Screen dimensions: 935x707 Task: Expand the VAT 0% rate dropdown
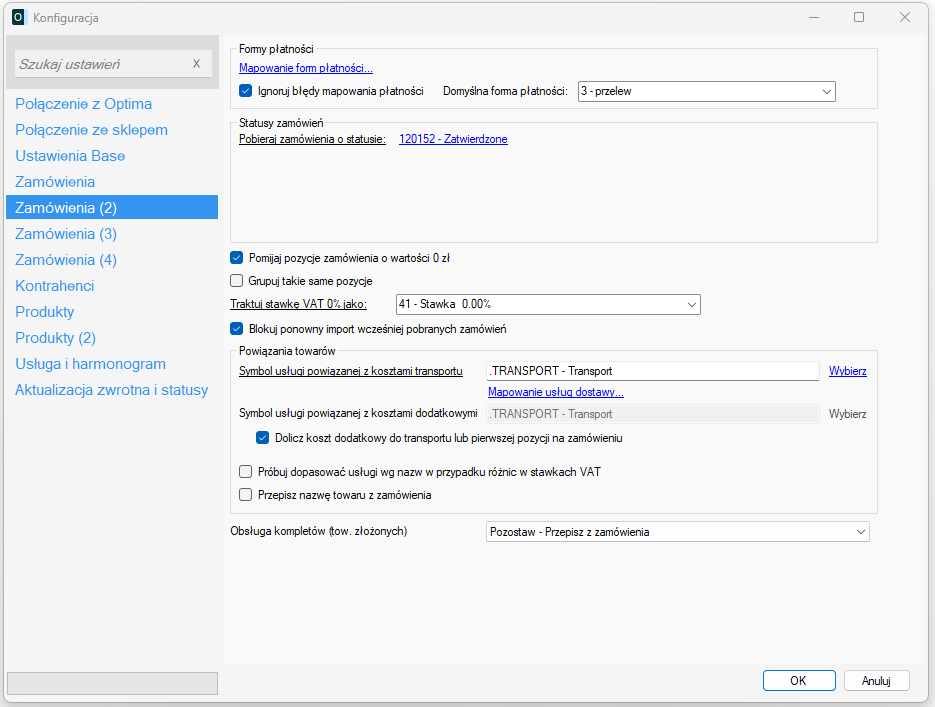pos(548,305)
